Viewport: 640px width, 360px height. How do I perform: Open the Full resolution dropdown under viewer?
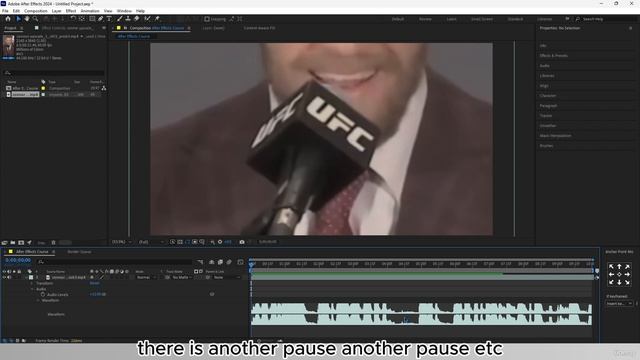pyautogui.click(x=151, y=242)
